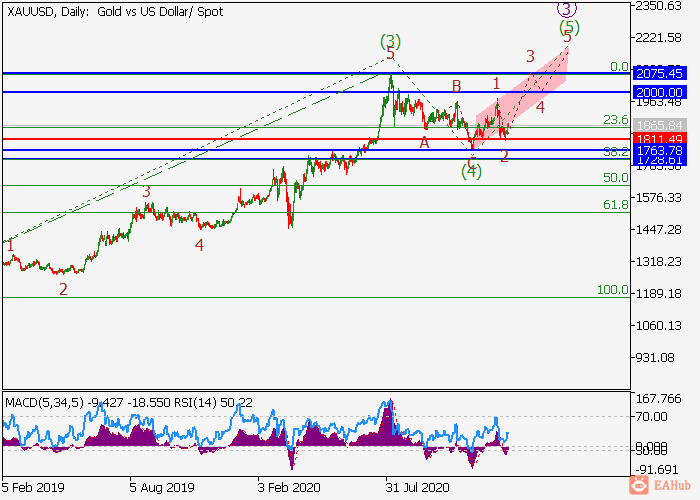Click the 1576.33 price axis label
Screen dimensions: 700x500
pos(658,198)
